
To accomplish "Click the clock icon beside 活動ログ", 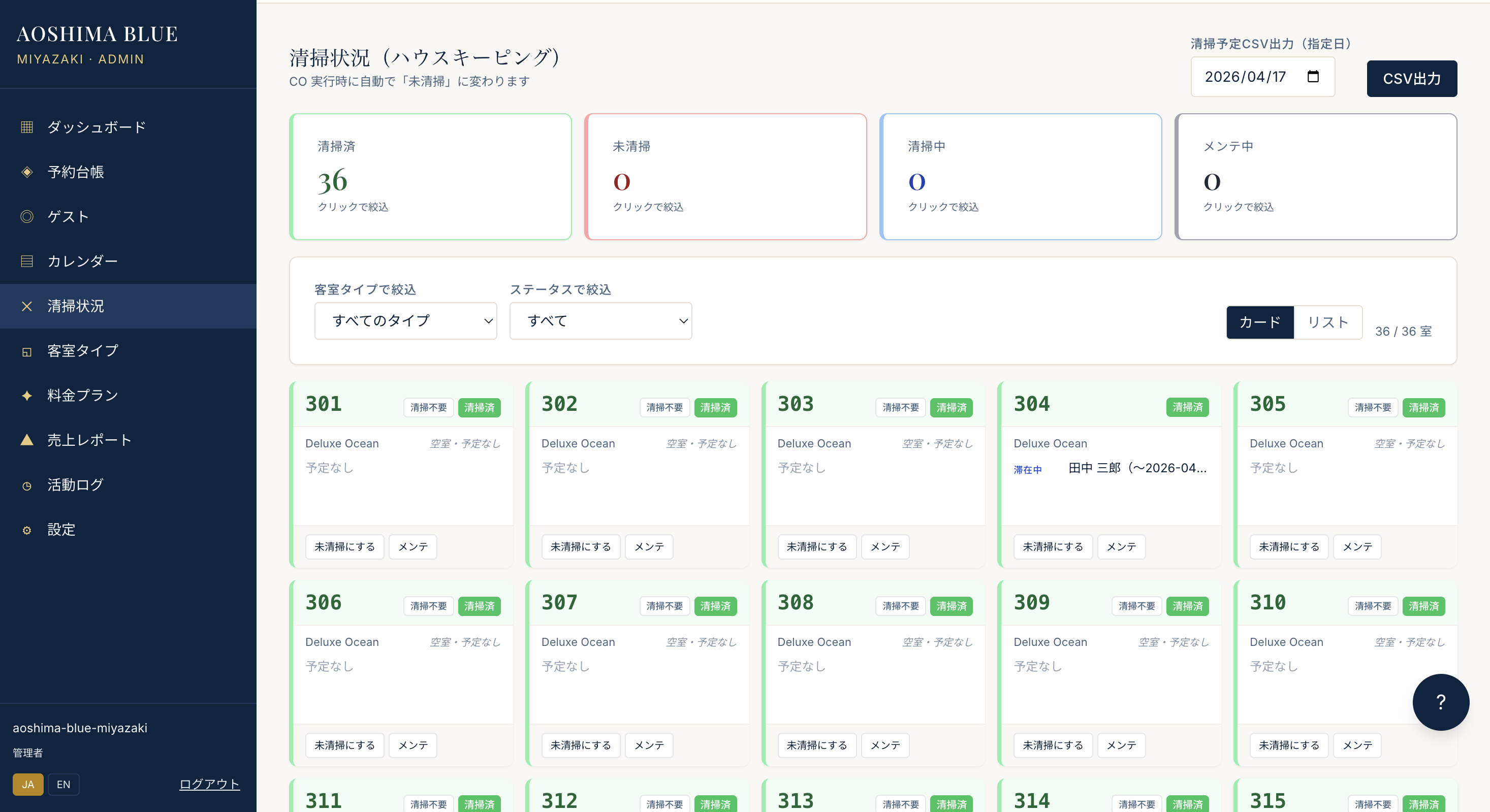I will 26,485.
